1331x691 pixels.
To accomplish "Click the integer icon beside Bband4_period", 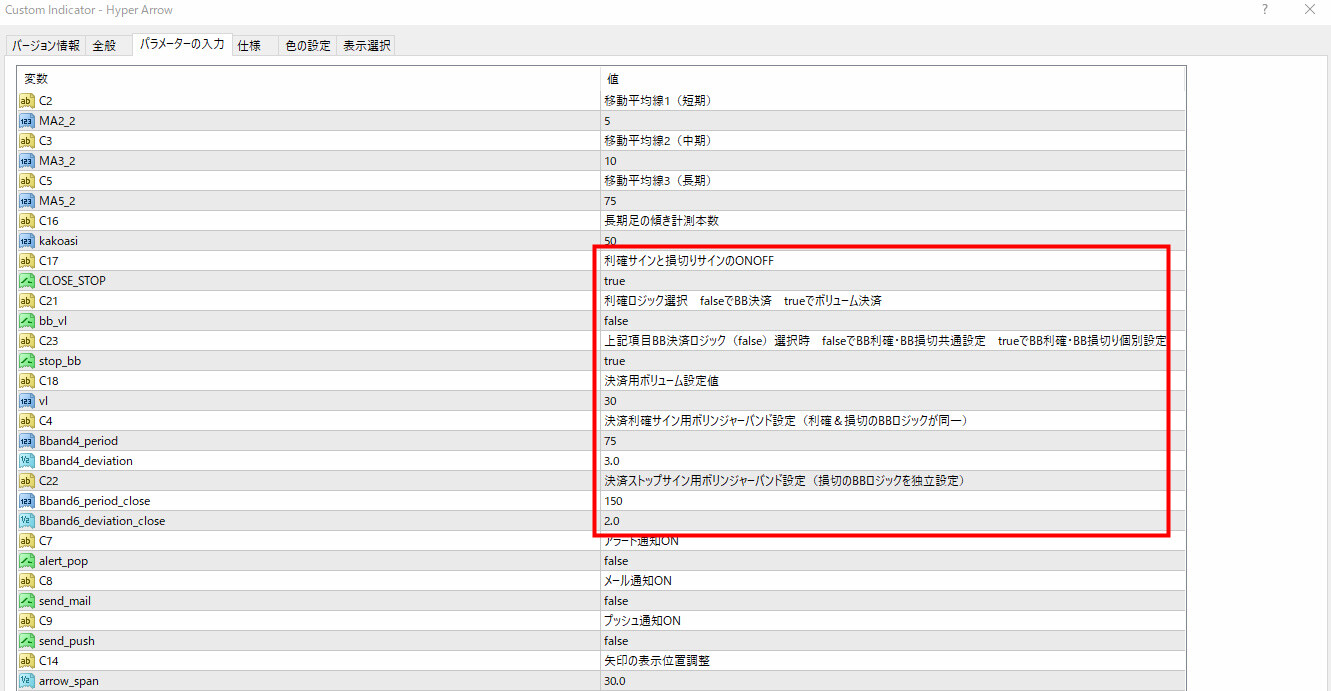I will pyautogui.click(x=27, y=440).
